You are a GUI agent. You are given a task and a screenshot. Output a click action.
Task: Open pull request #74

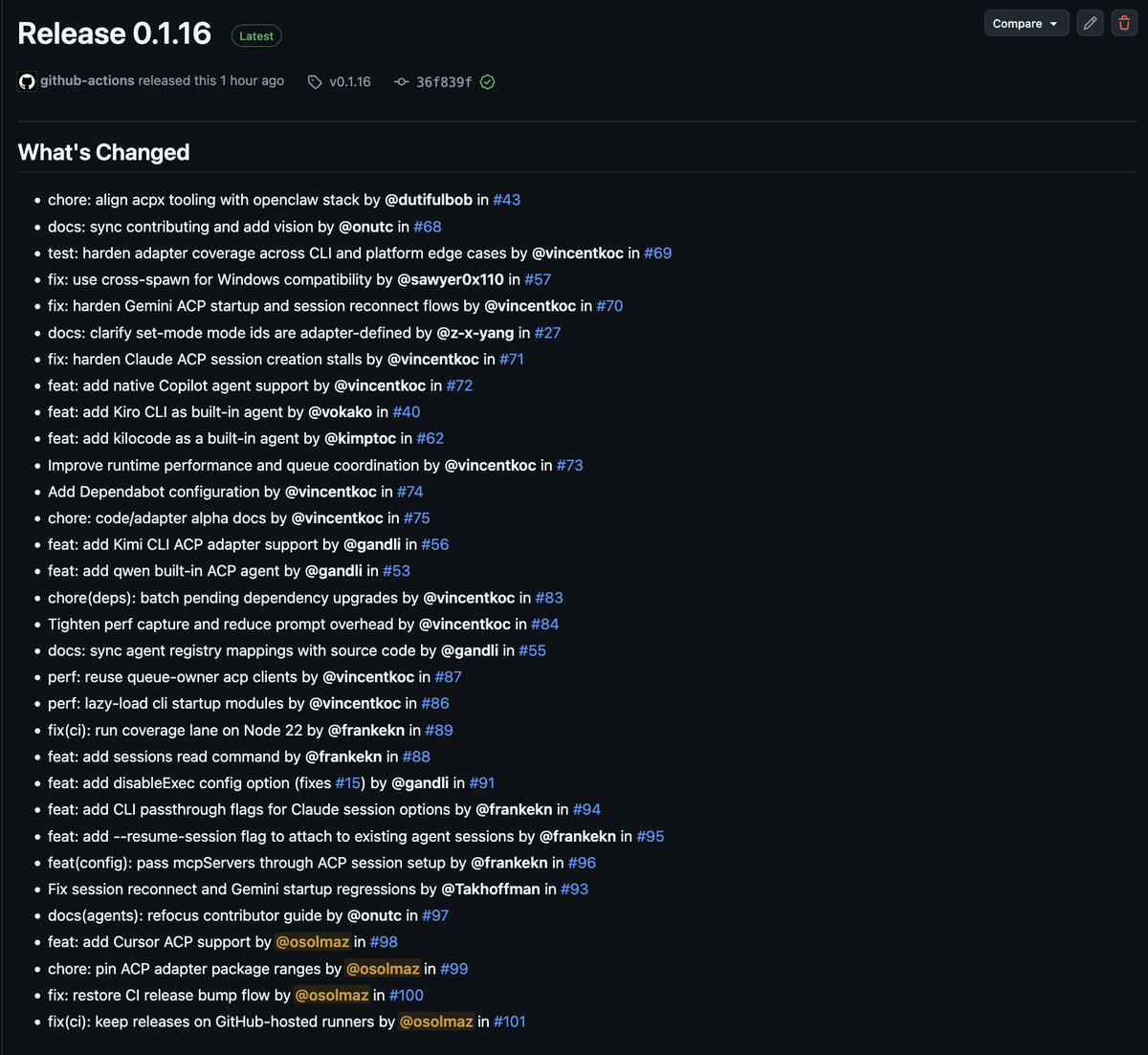[410, 492]
